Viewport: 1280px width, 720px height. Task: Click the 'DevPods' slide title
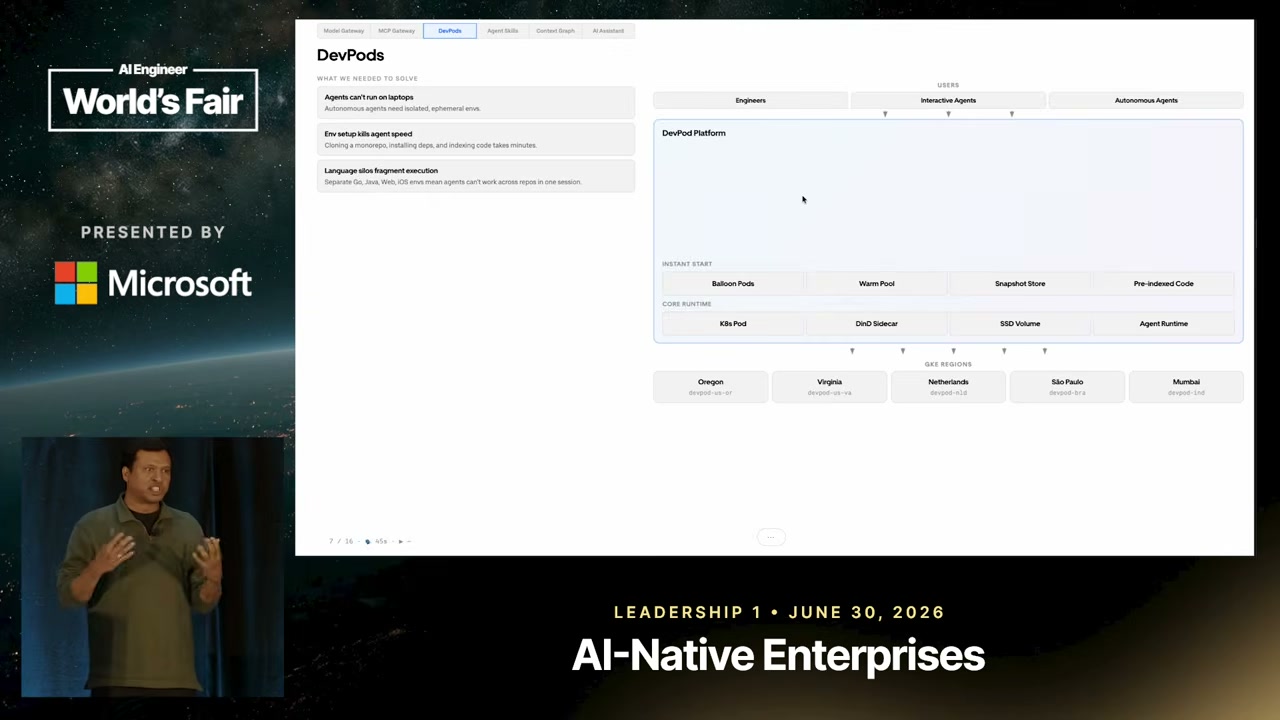click(x=350, y=55)
